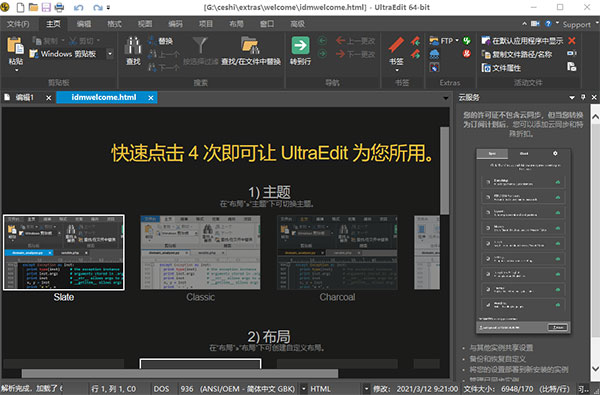The image size is (600, 395).
Task: Click the UltraEdit application logo icon
Action: 5,7
